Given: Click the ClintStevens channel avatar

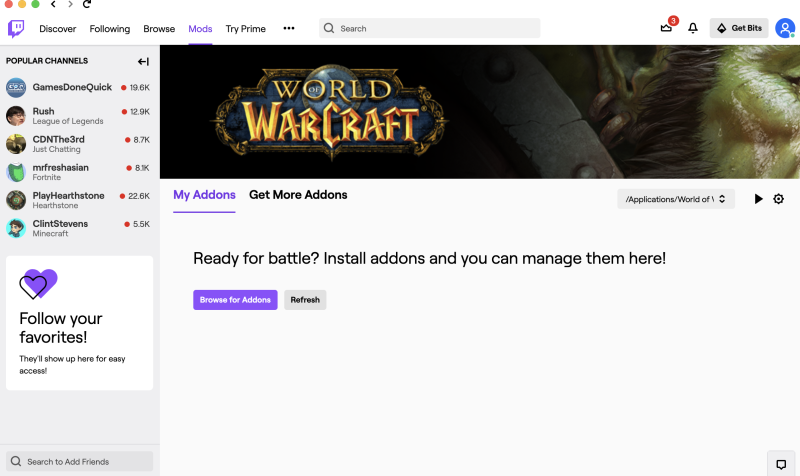Looking at the screenshot, I should (16, 228).
